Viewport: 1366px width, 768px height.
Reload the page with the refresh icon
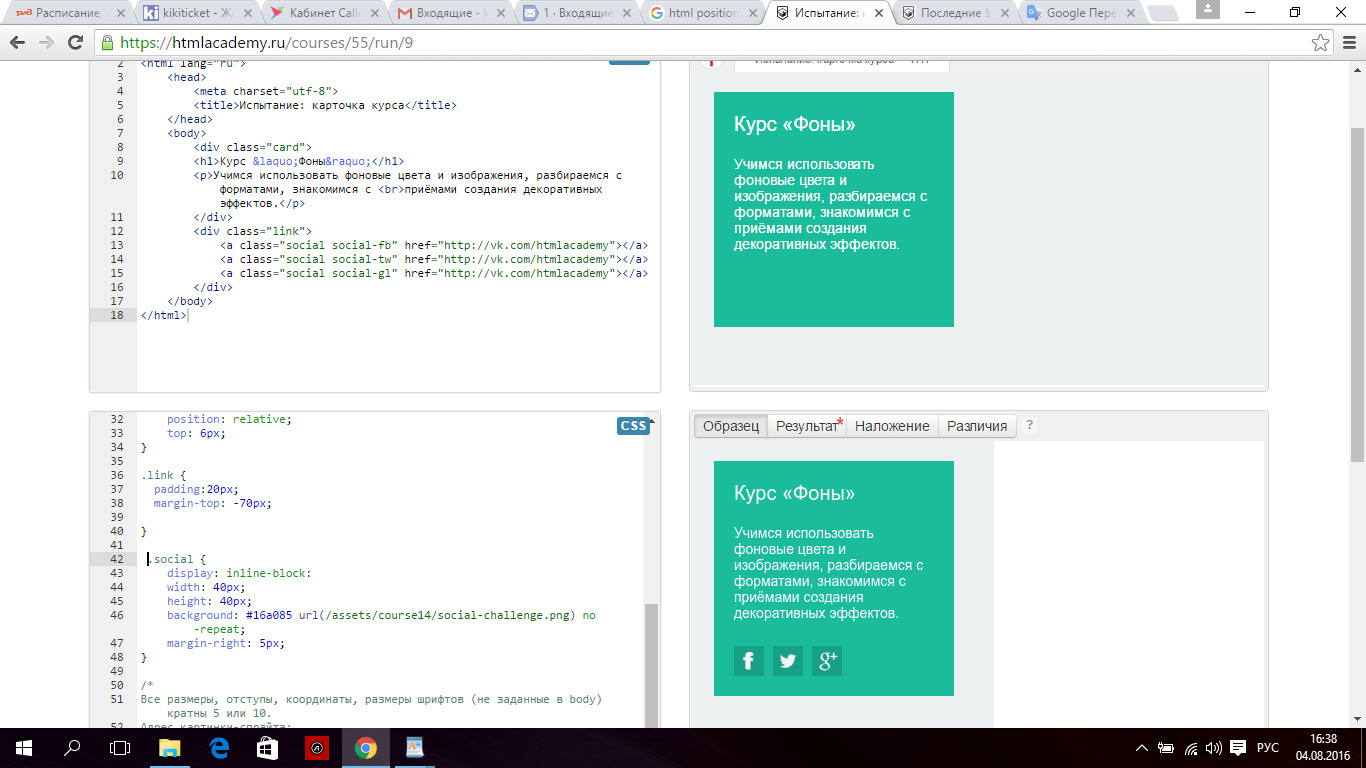pos(75,43)
